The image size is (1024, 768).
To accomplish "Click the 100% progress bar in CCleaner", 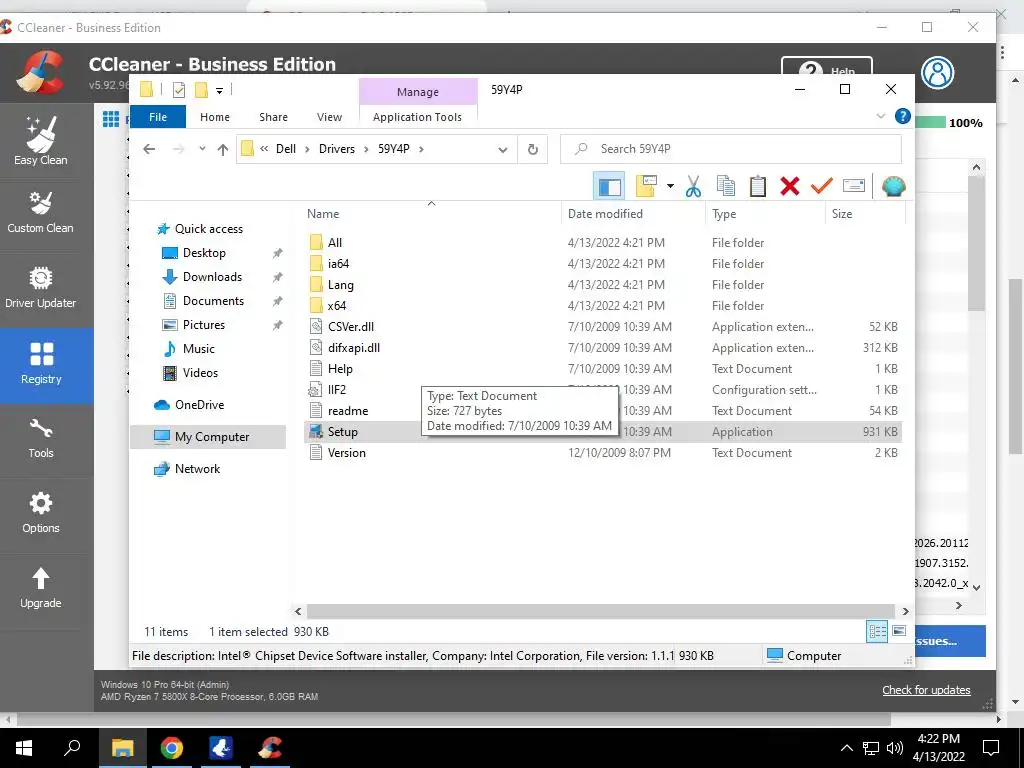I will pos(930,123).
